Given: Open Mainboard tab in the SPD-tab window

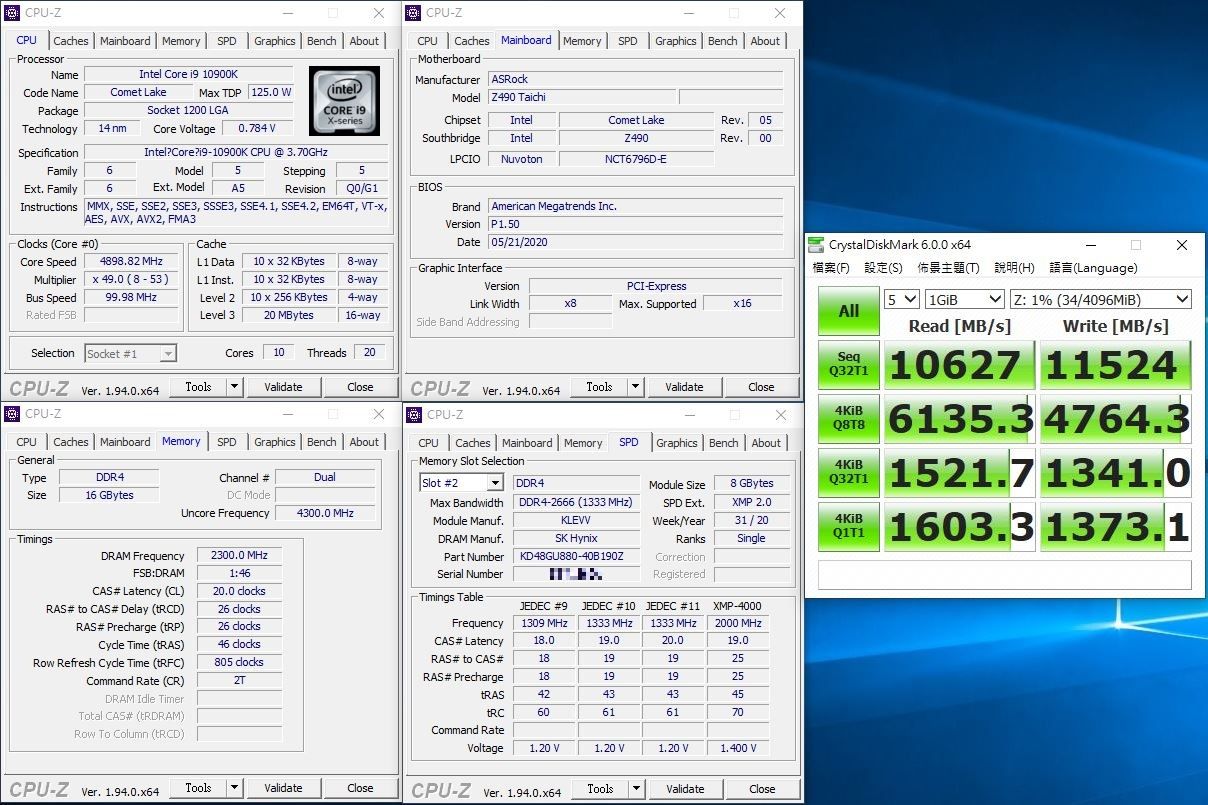Looking at the screenshot, I should [x=527, y=443].
